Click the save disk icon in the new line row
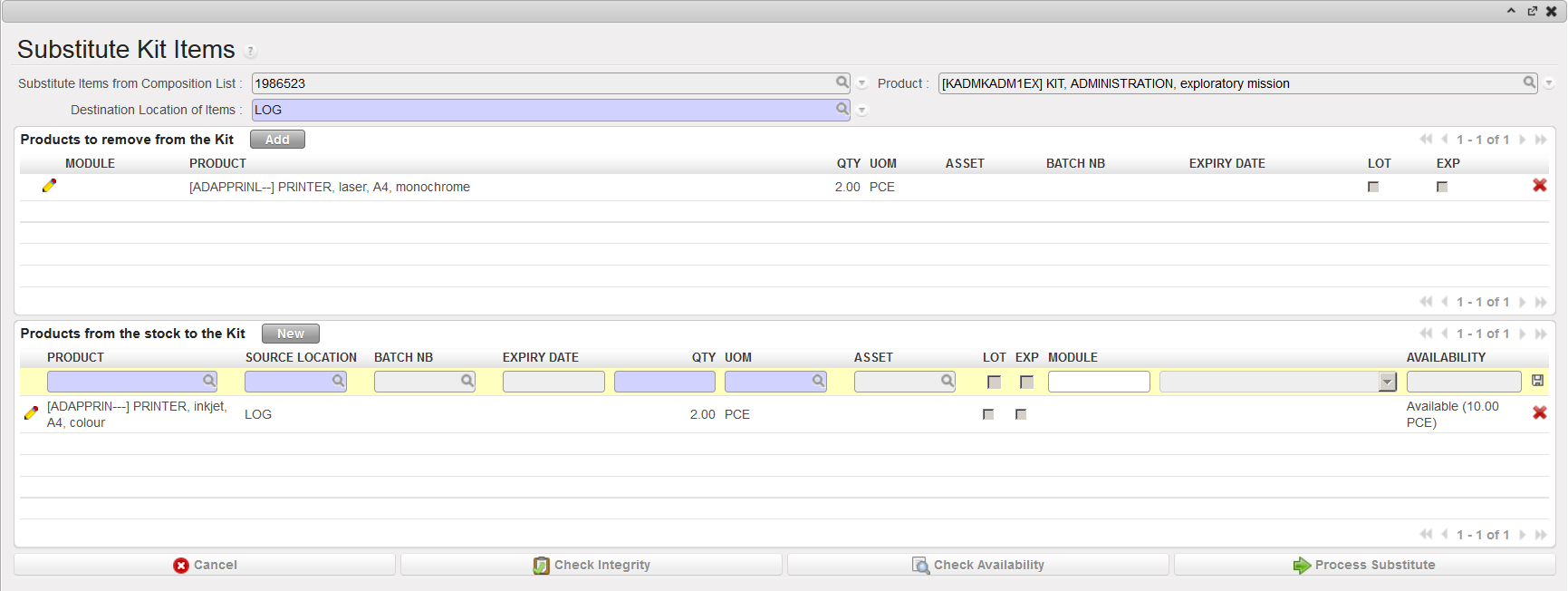The image size is (1568, 591). tap(1537, 381)
